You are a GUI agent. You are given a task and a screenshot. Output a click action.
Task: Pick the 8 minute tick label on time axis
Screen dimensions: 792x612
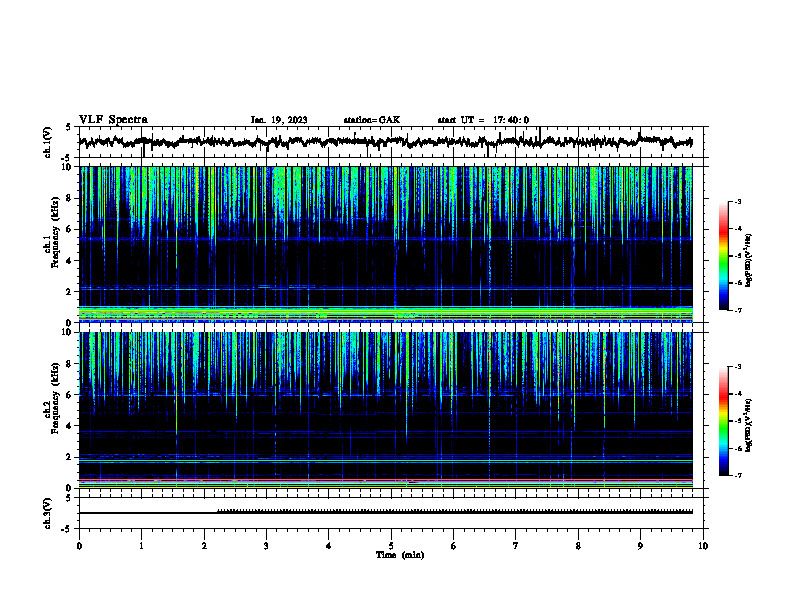click(578, 546)
